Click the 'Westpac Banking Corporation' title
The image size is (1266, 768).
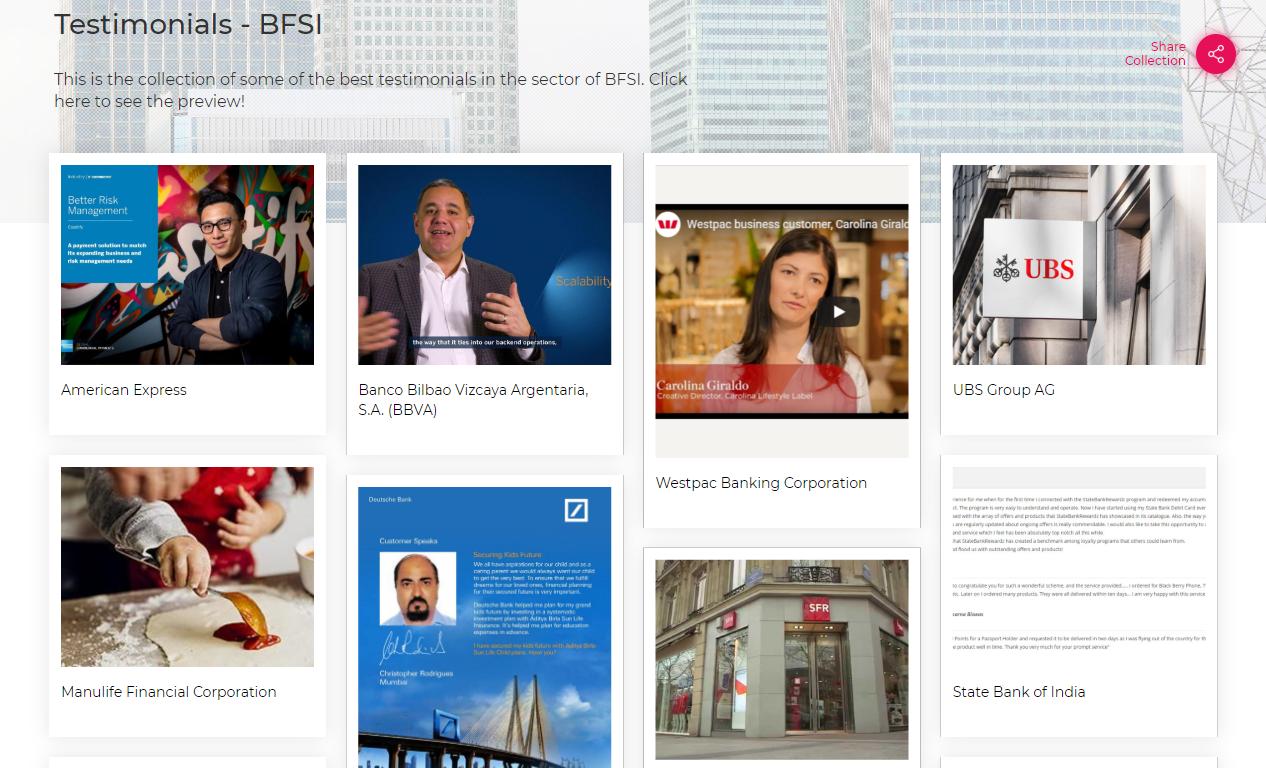pos(761,483)
